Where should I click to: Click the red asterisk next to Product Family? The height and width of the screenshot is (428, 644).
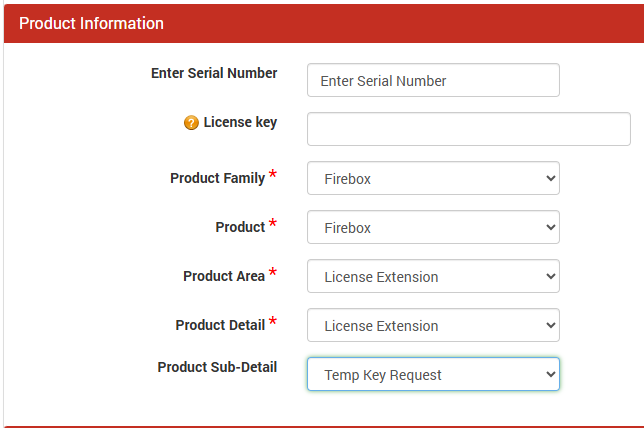point(273,176)
